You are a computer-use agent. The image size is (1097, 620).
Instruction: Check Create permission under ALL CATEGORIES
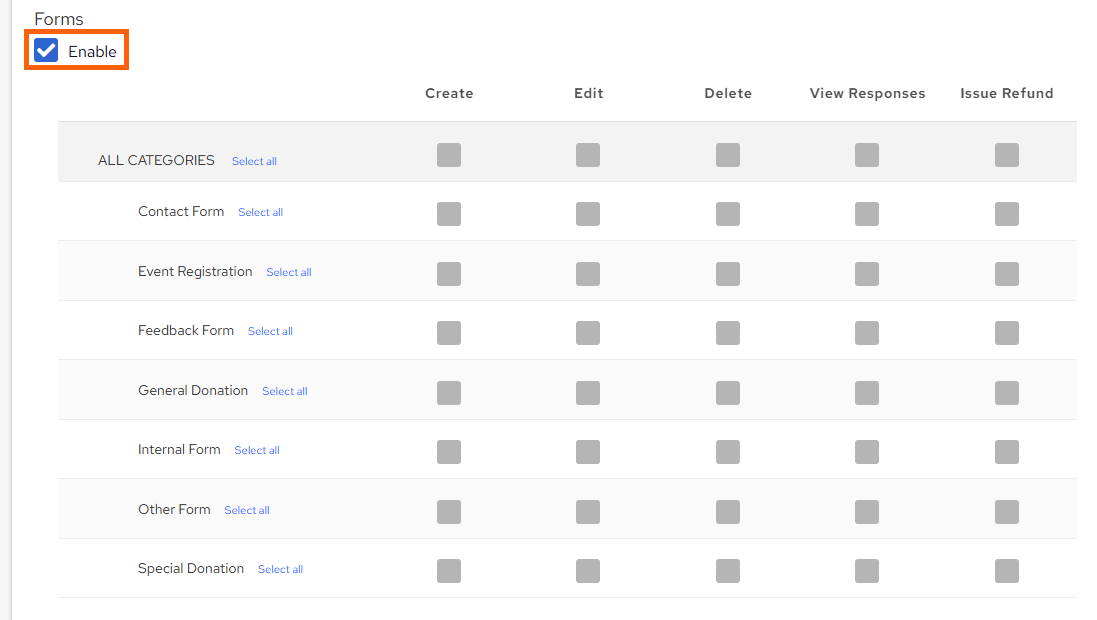449,155
